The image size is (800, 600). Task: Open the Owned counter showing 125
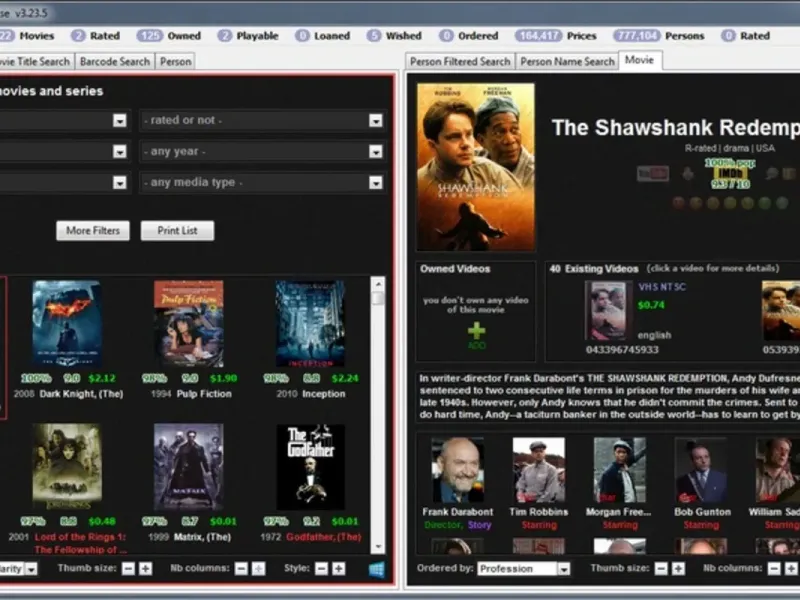tap(168, 36)
